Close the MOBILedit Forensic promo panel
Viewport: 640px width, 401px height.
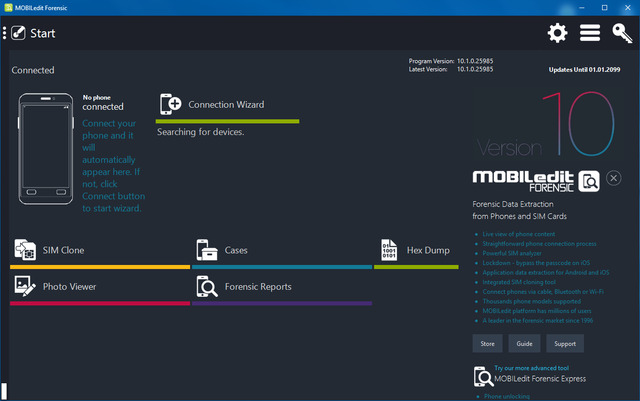613,178
